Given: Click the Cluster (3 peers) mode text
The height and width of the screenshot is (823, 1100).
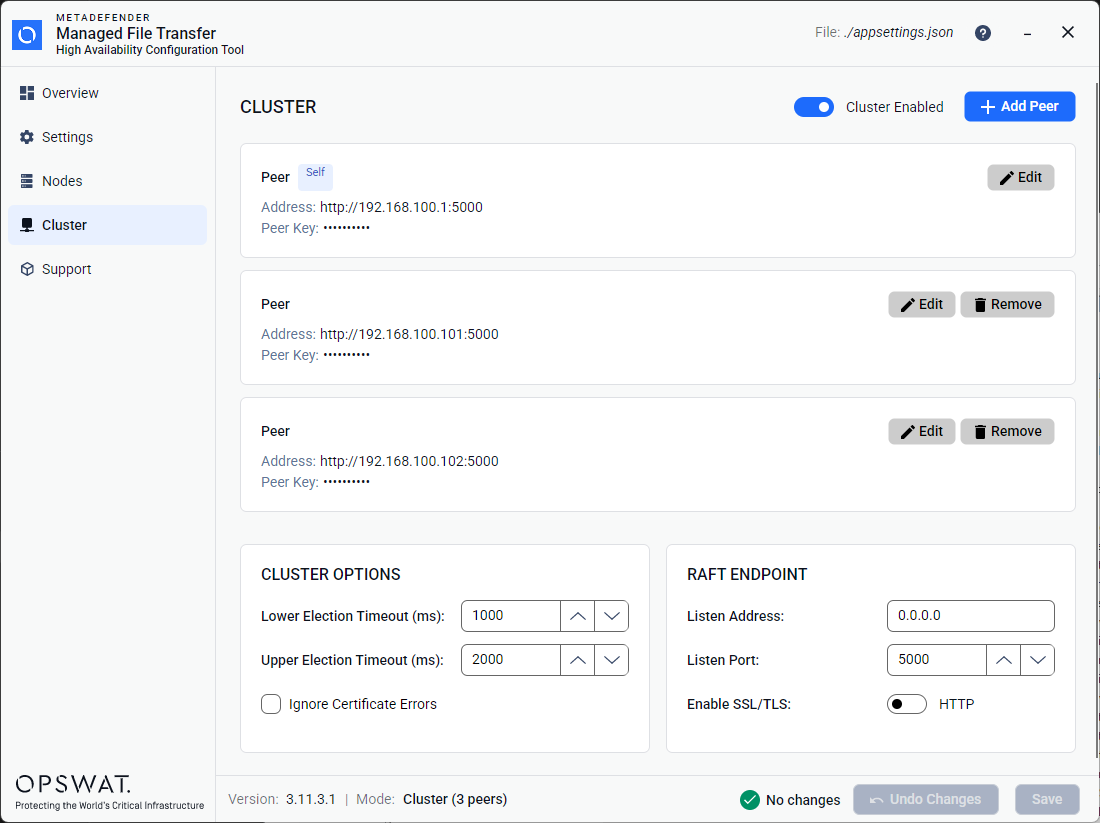Looking at the screenshot, I should (x=455, y=799).
